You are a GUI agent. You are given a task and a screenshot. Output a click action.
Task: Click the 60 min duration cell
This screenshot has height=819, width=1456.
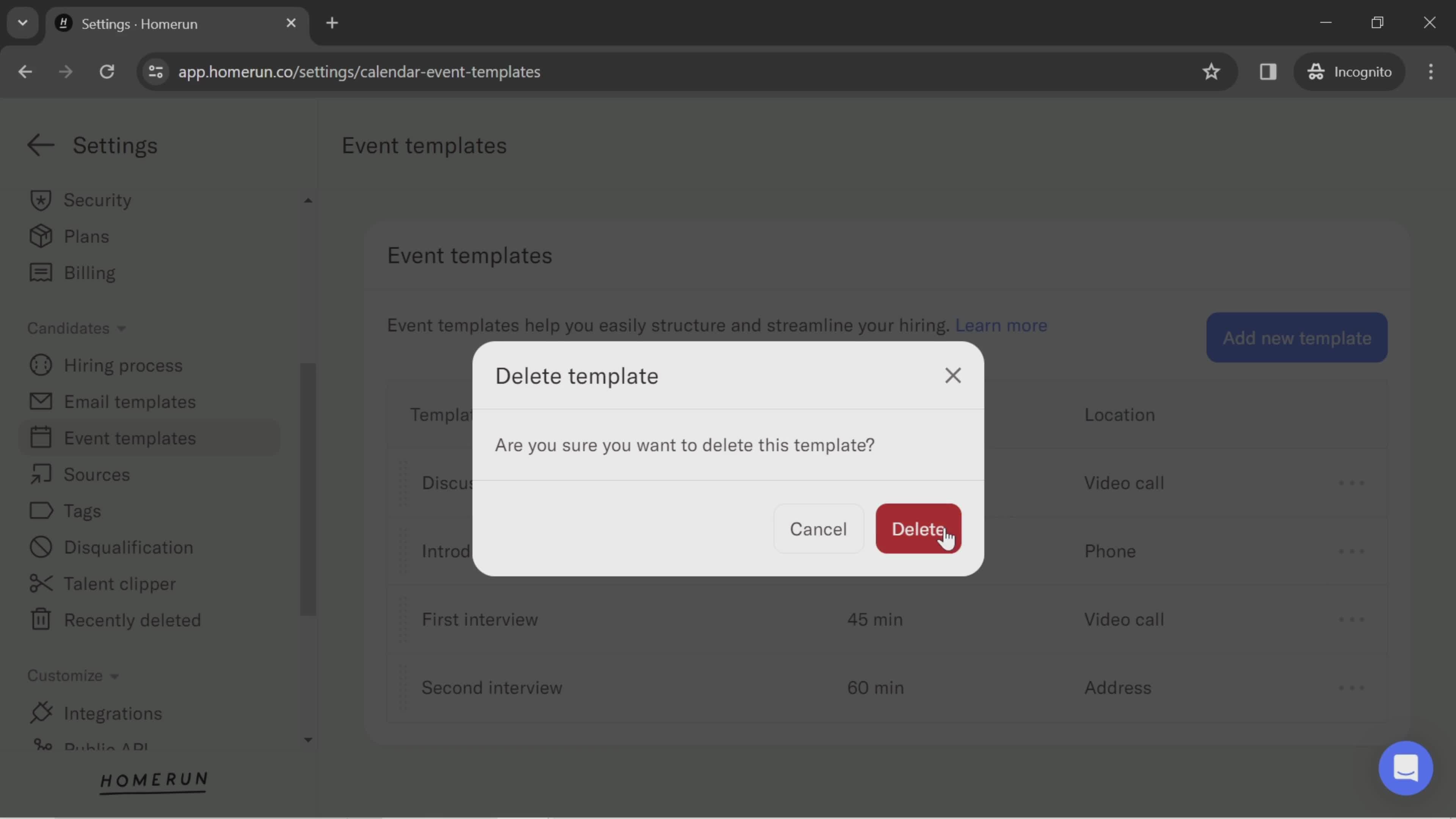875,687
